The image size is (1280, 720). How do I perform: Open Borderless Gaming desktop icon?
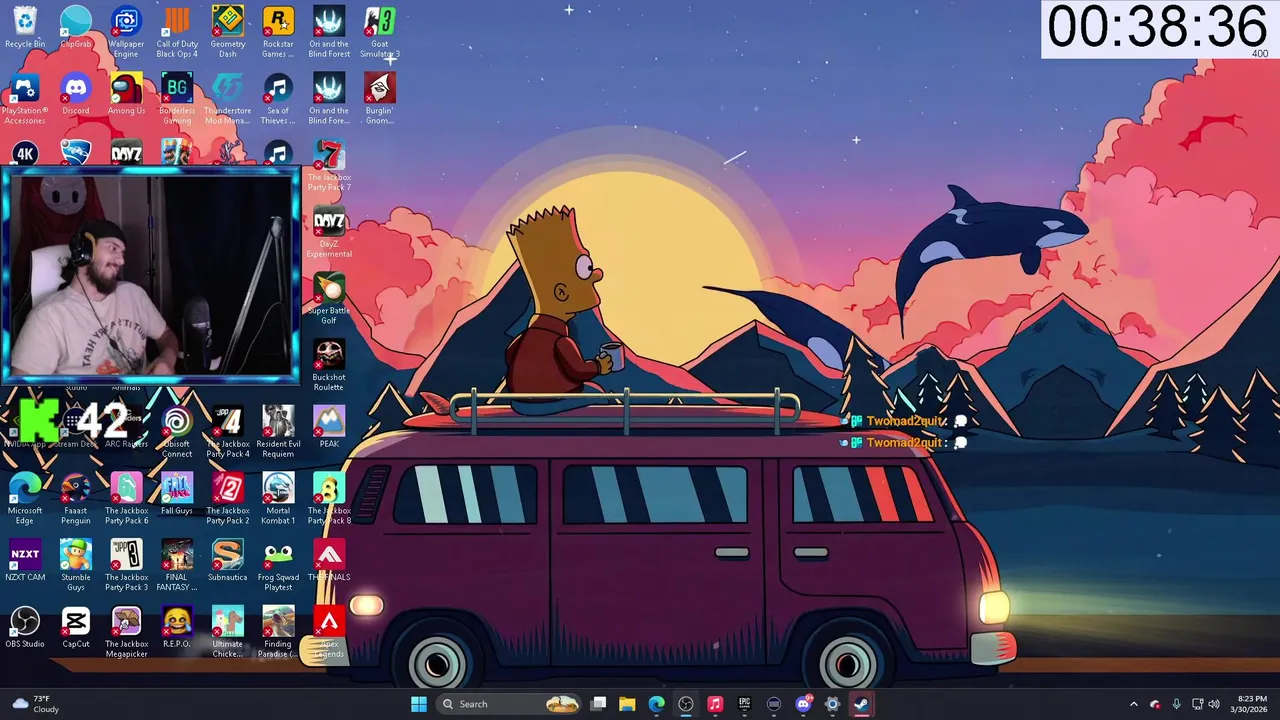click(x=177, y=99)
